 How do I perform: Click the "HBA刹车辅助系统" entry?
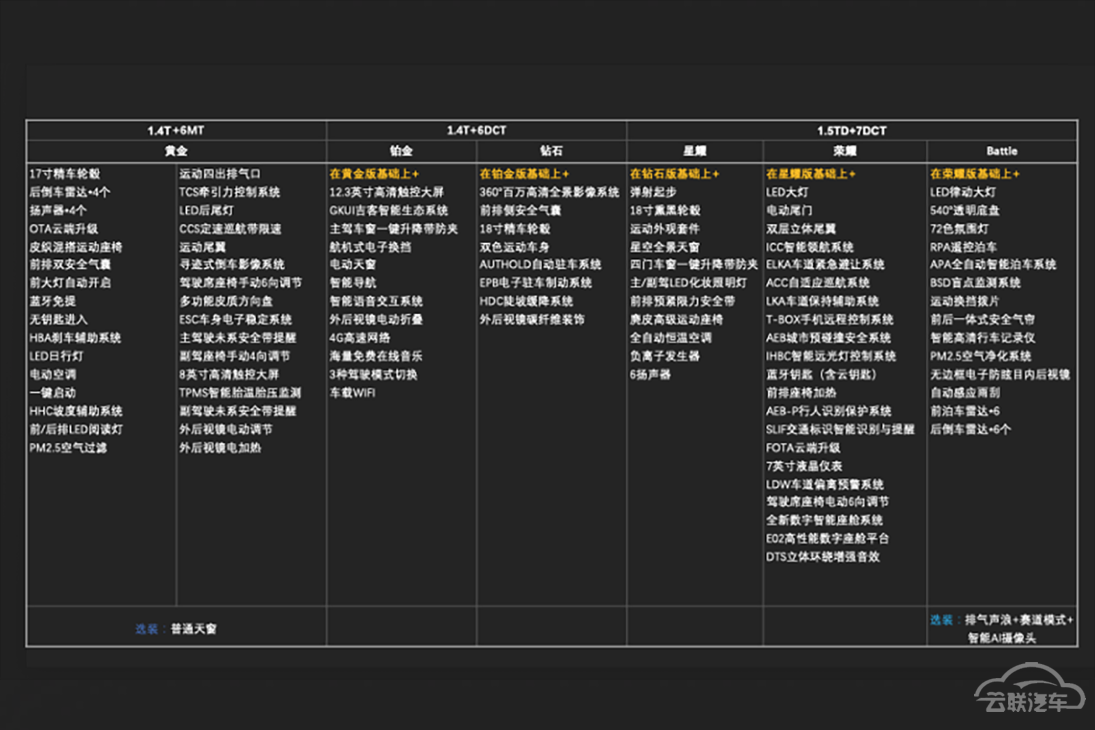pyautogui.click(x=75, y=338)
